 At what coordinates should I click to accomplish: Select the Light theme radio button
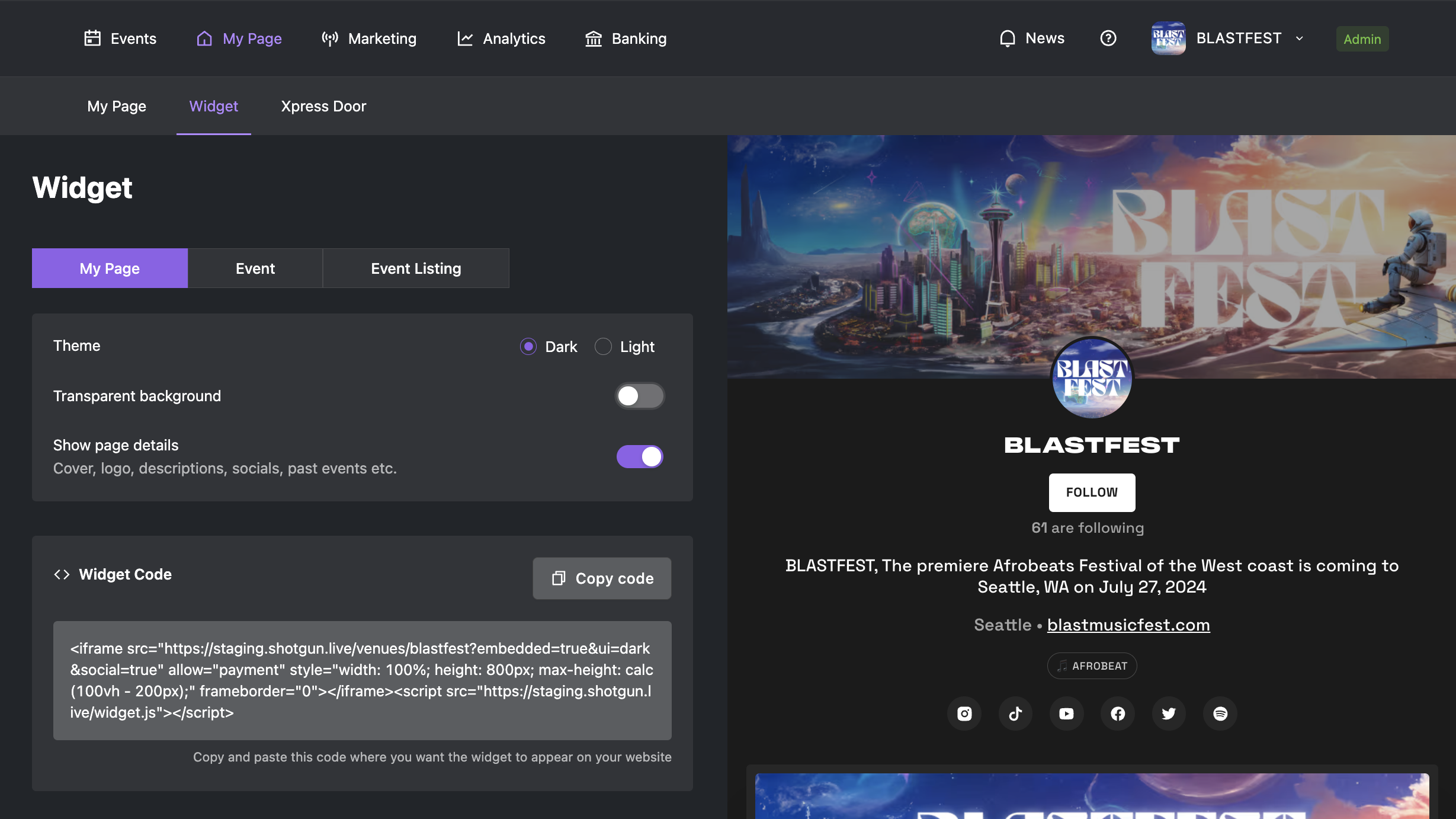click(603, 347)
